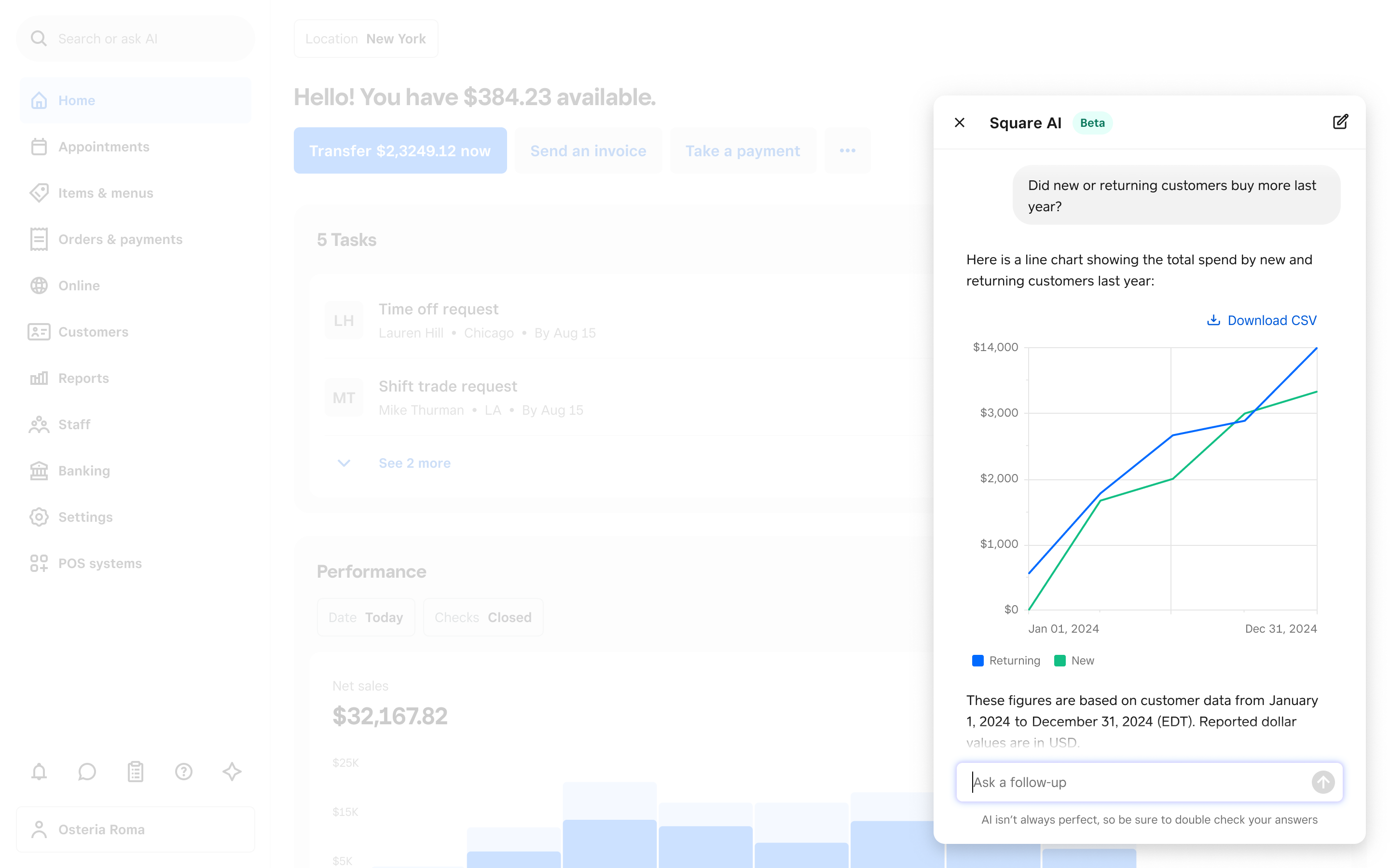Click the See 2 more link
The width and height of the screenshot is (1390, 868).
click(x=415, y=463)
